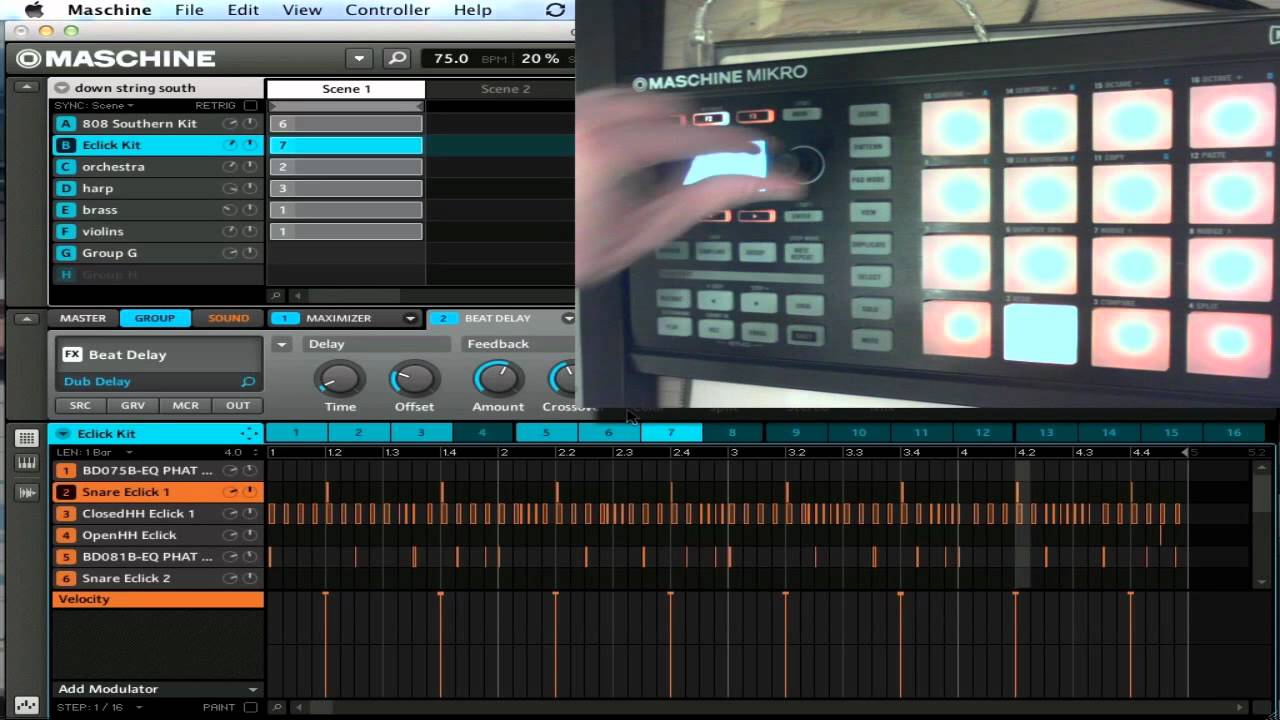
Task: Mute the Snare Eclick 1 sound
Action: pyautogui.click(x=250, y=492)
